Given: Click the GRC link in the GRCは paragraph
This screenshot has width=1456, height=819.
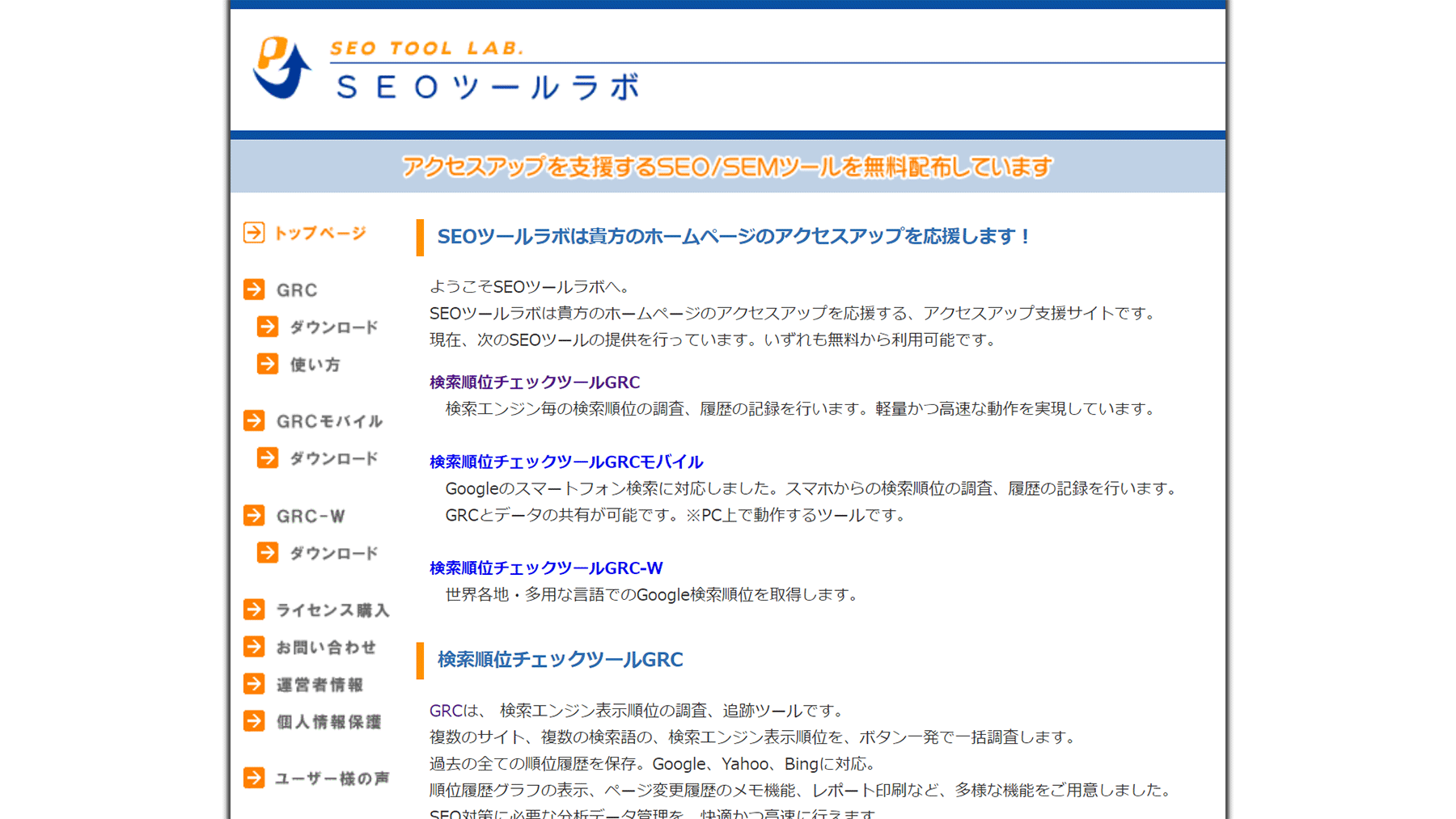Looking at the screenshot, I should click(446, 711).
